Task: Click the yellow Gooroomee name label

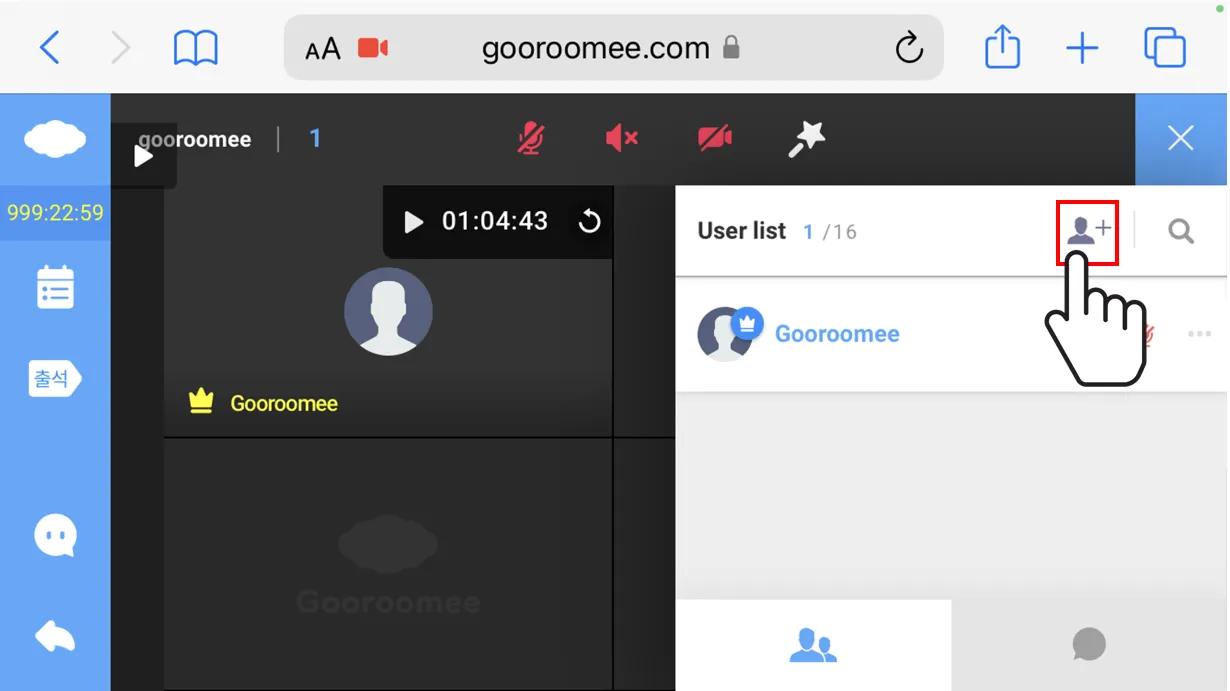Action: pyautogui.click(x=284, y=403)
